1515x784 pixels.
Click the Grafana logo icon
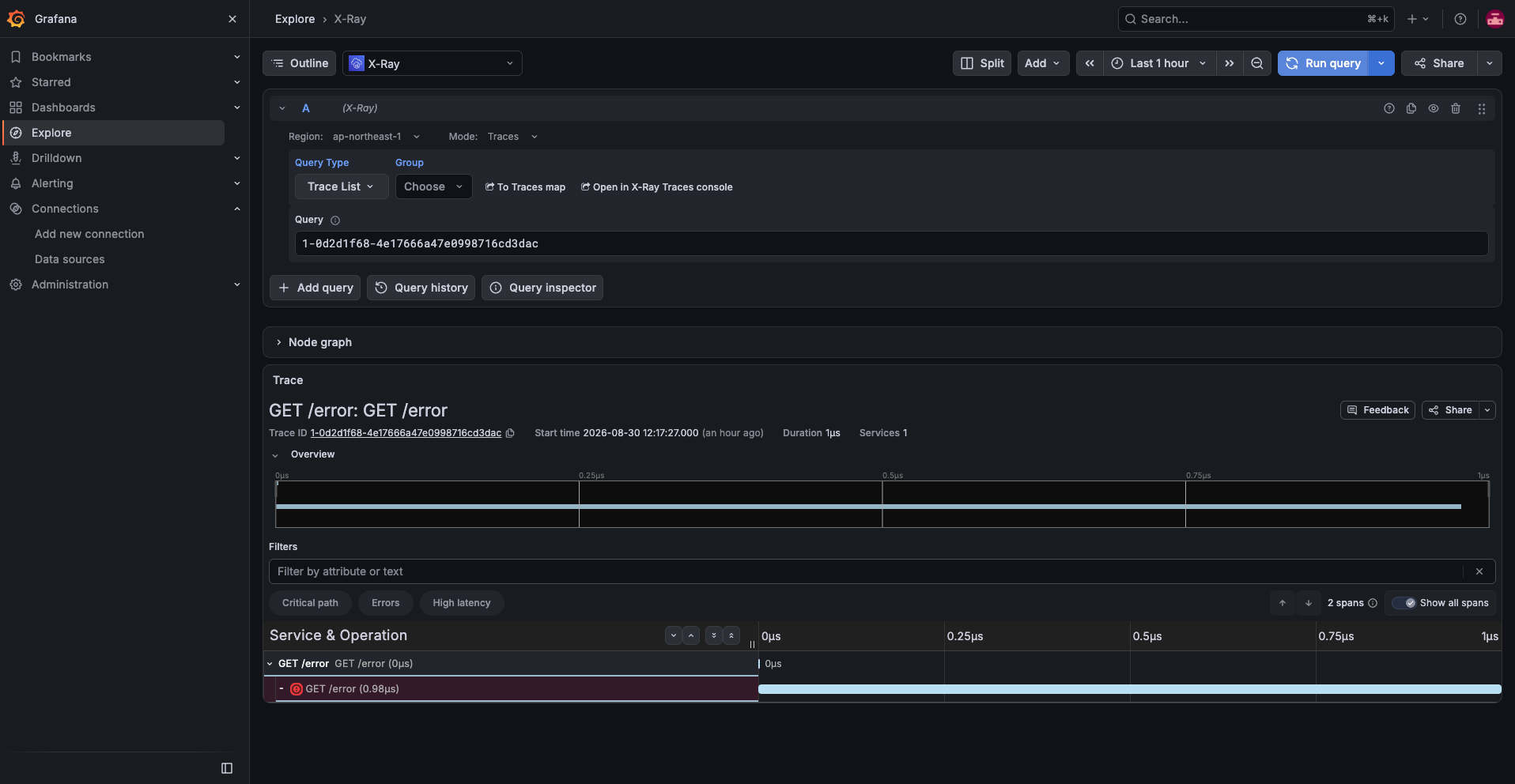coord(16,19)
